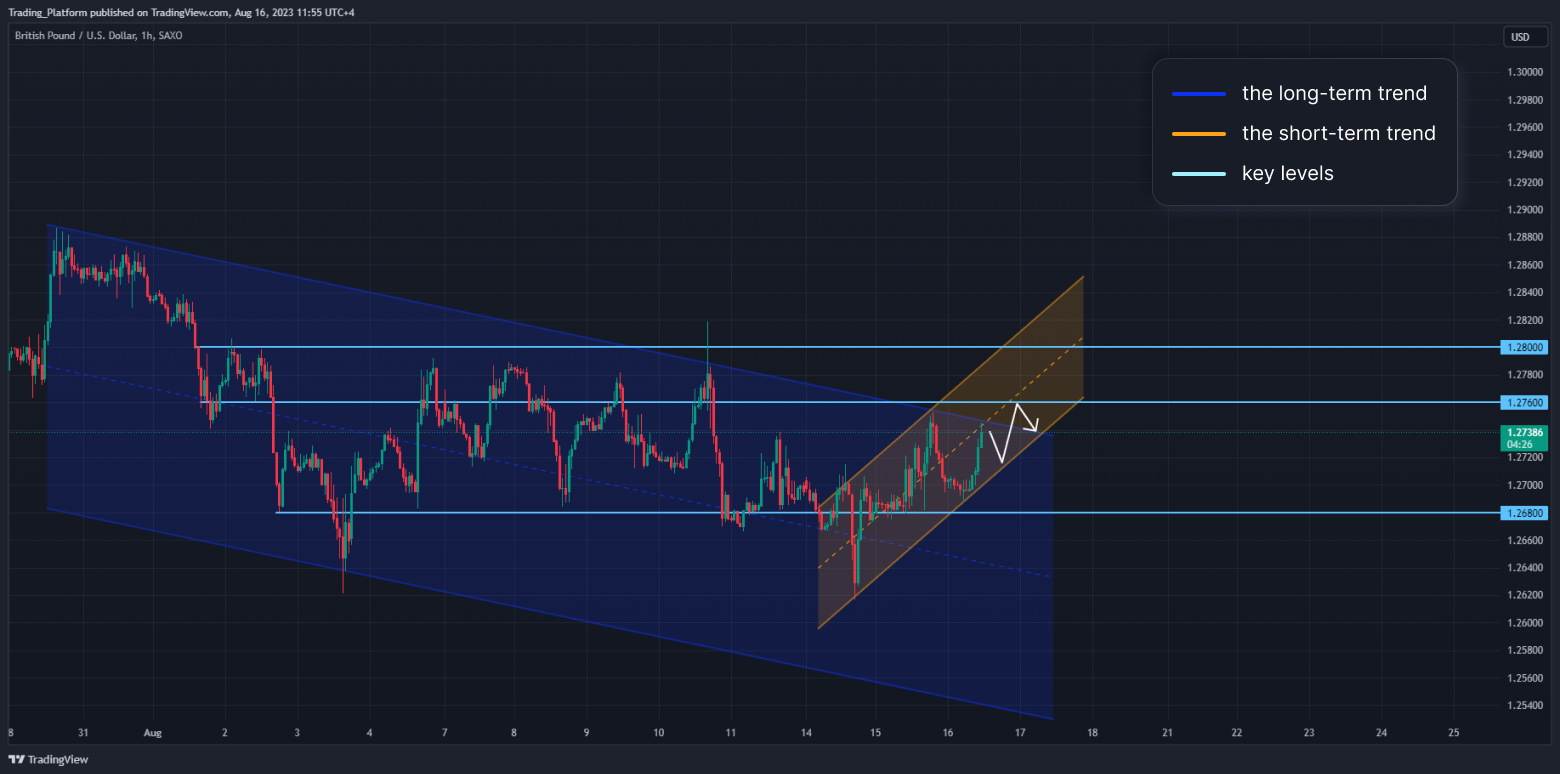This screenshot has width=1560, height=774.
Task: Click the 17 date axis label
Action: point(1020,732)
